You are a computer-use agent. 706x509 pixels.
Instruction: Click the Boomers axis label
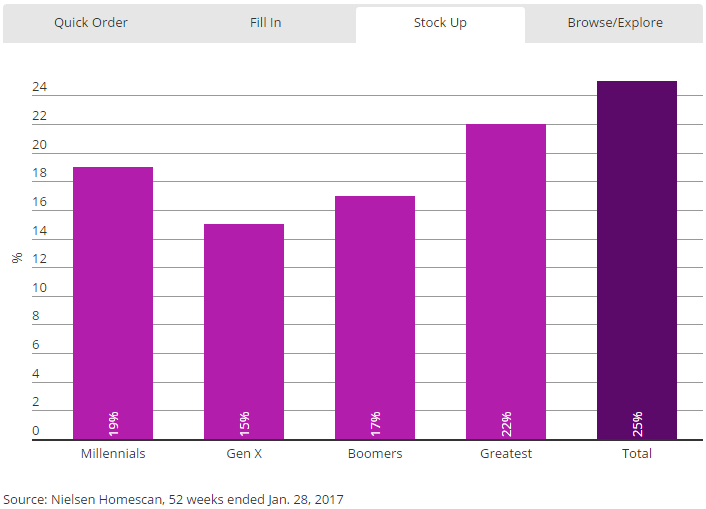(375, 453)
